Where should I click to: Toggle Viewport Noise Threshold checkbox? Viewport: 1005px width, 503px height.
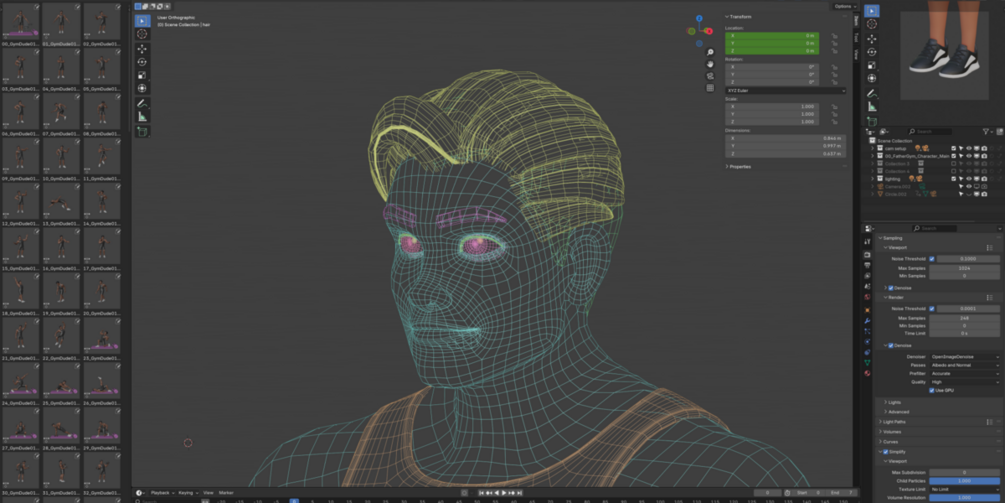click(932, 259)
